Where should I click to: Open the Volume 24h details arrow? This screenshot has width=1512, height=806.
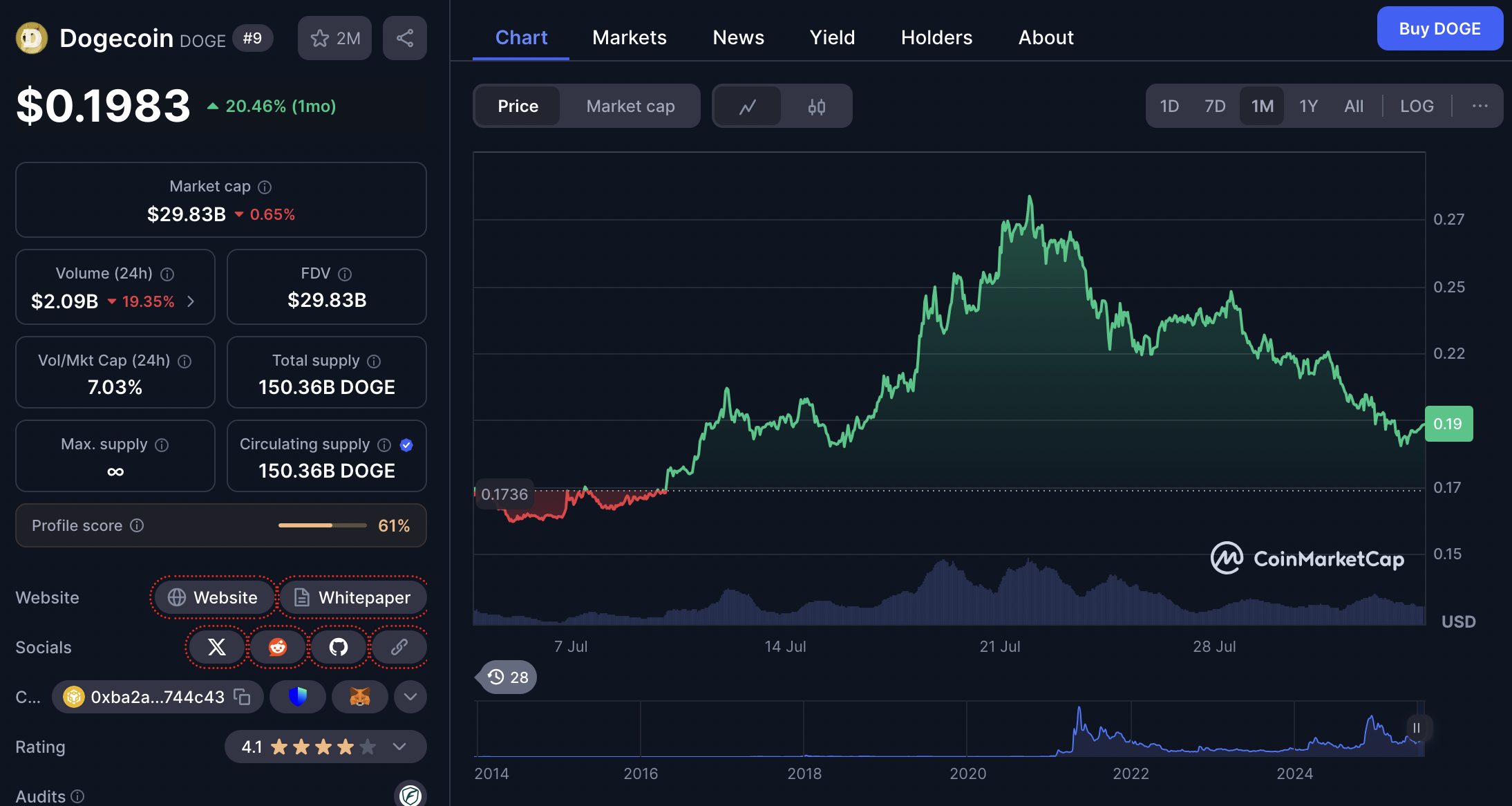click(x=191, y=302)
